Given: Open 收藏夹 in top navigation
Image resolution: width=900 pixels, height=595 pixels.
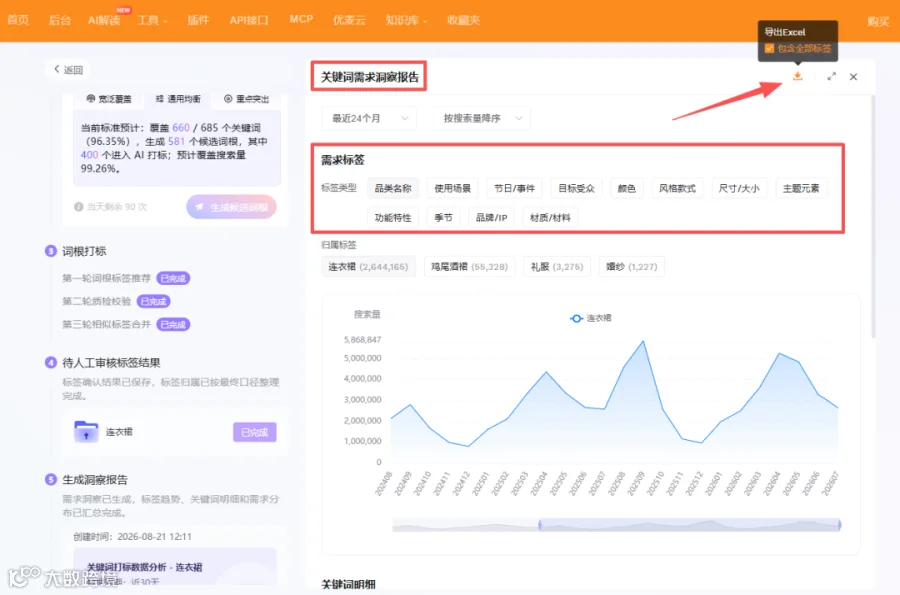Looking at the screenshot, I should (463, 20).
